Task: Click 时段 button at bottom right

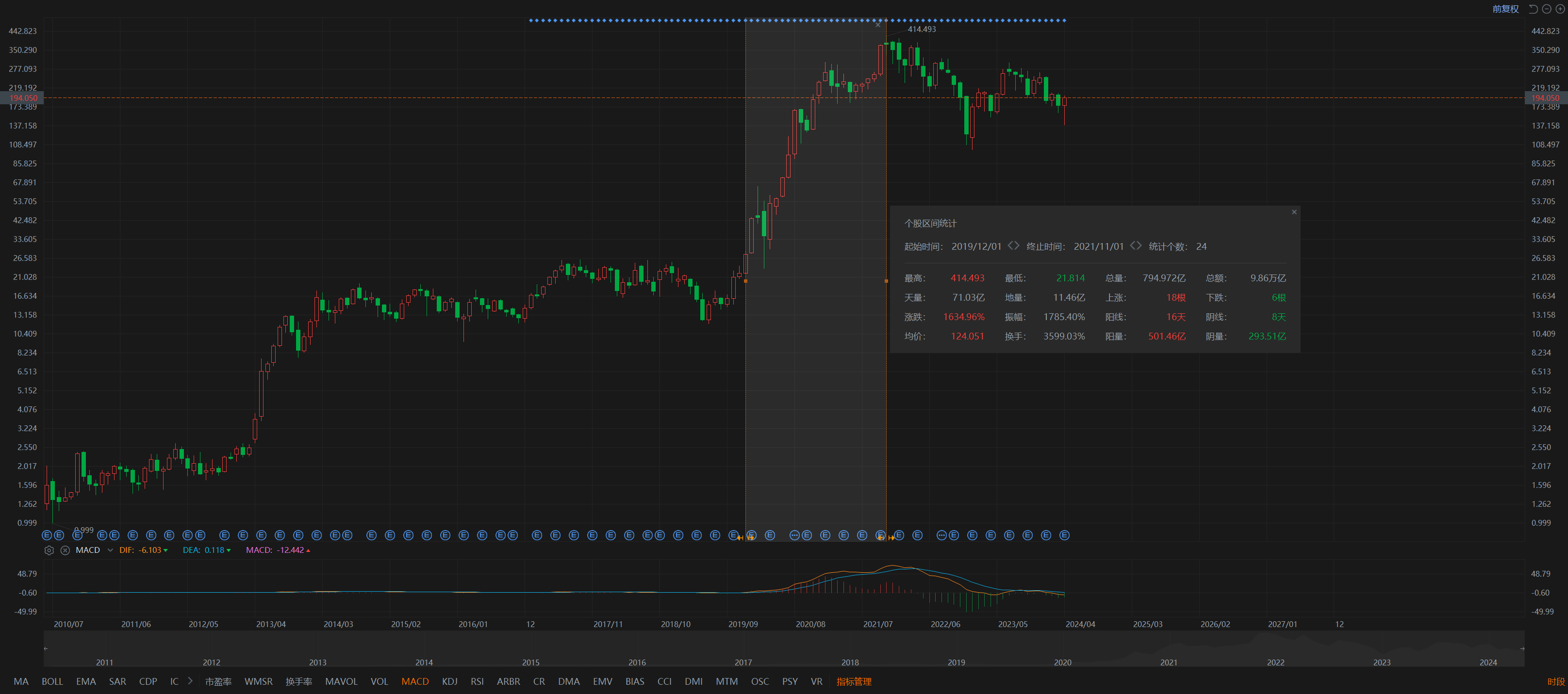Action: click(1555, 681)
